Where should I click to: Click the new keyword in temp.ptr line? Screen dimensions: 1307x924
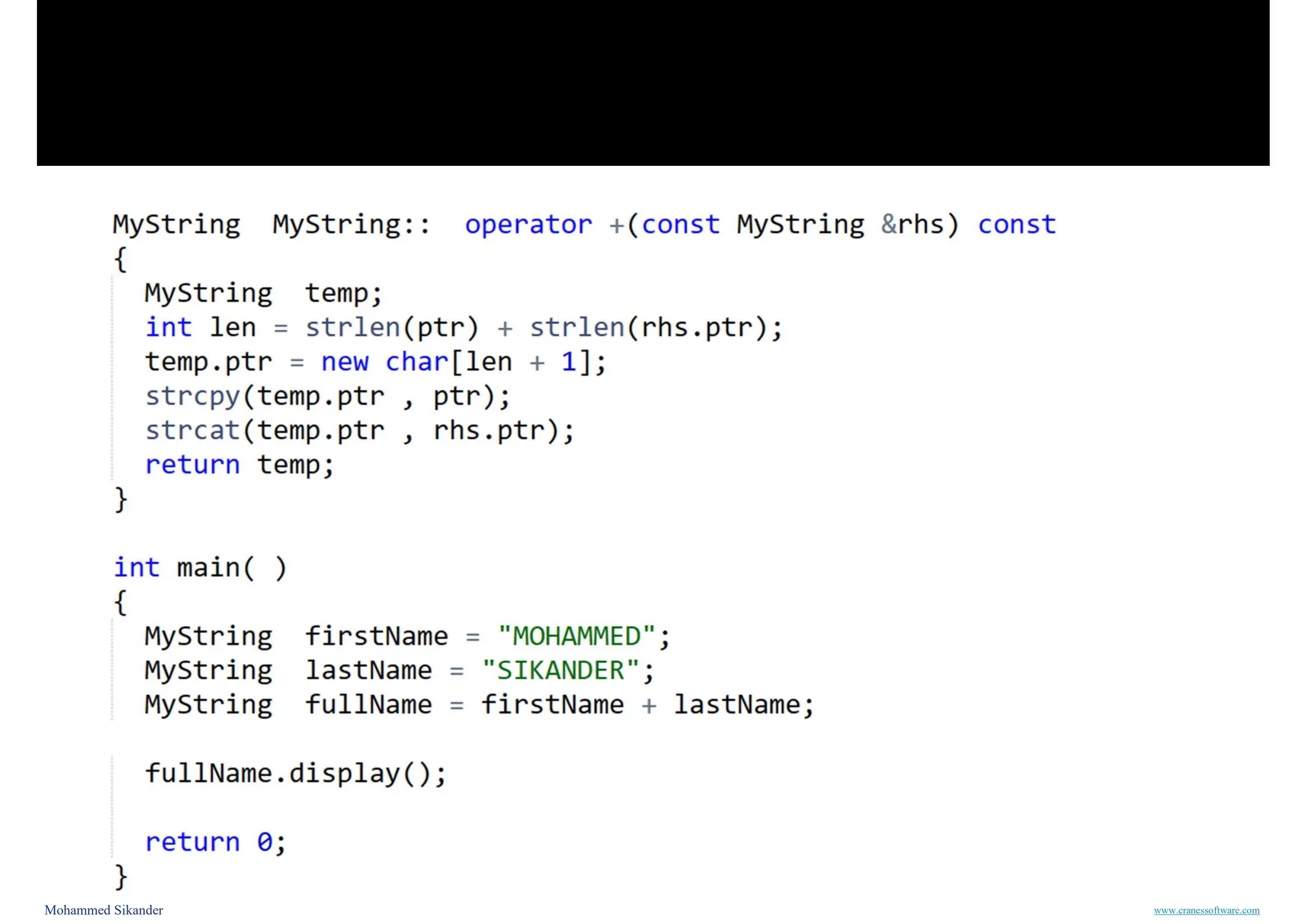[x=345, y=362]
